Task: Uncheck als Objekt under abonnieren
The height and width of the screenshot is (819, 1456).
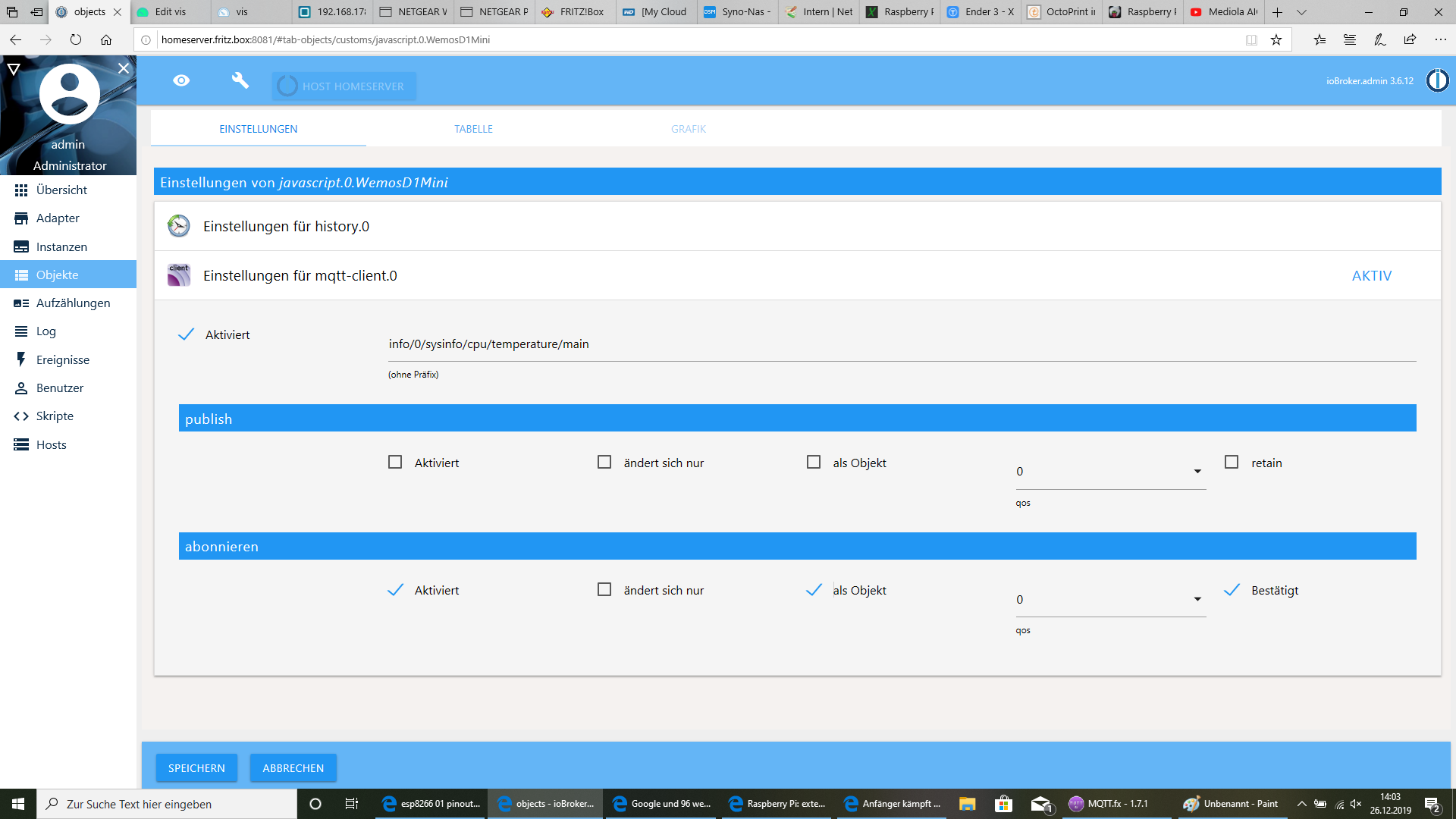Action: [x=814, y=590]
